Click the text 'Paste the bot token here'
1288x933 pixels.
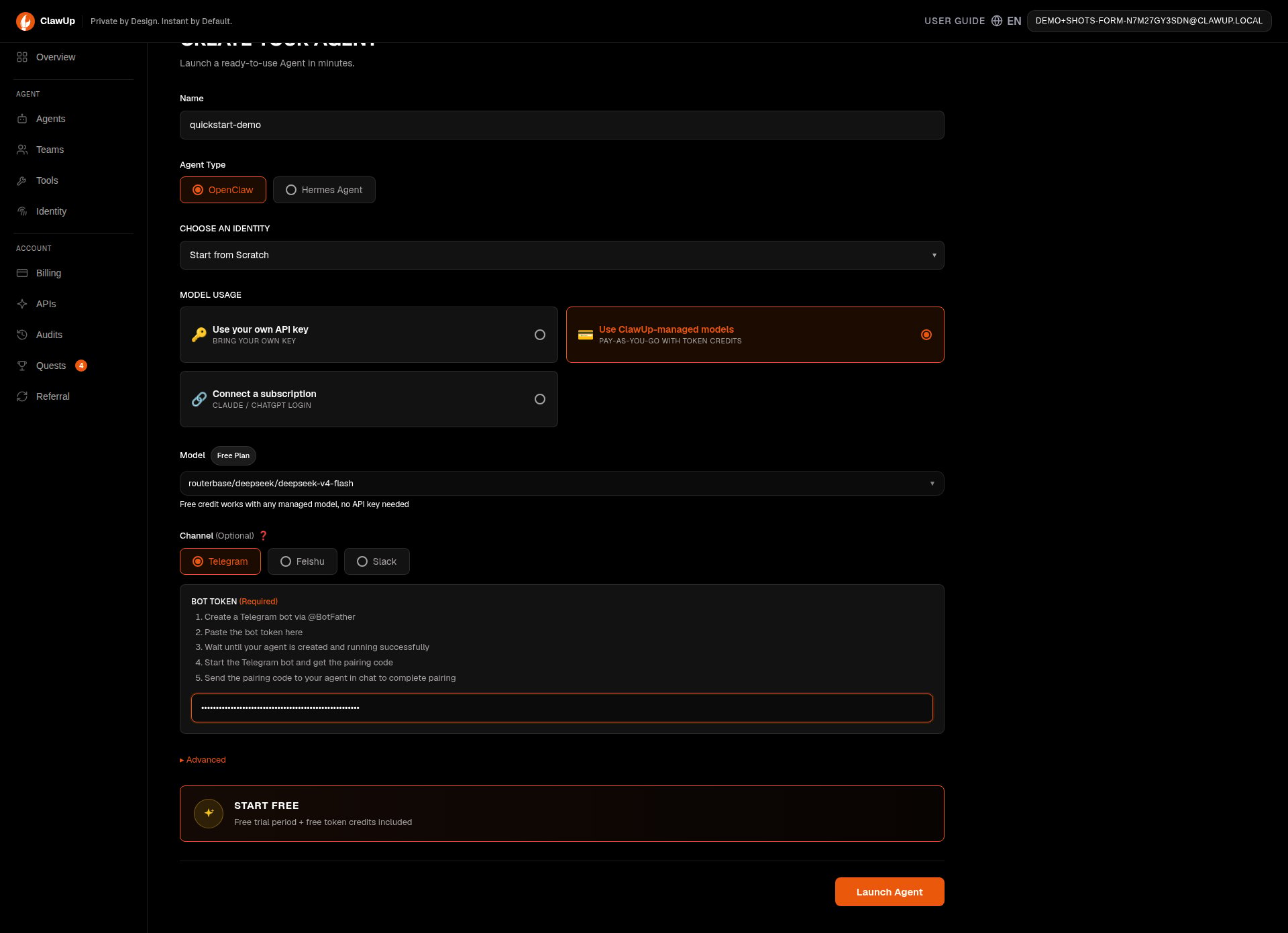click(254, 633)
